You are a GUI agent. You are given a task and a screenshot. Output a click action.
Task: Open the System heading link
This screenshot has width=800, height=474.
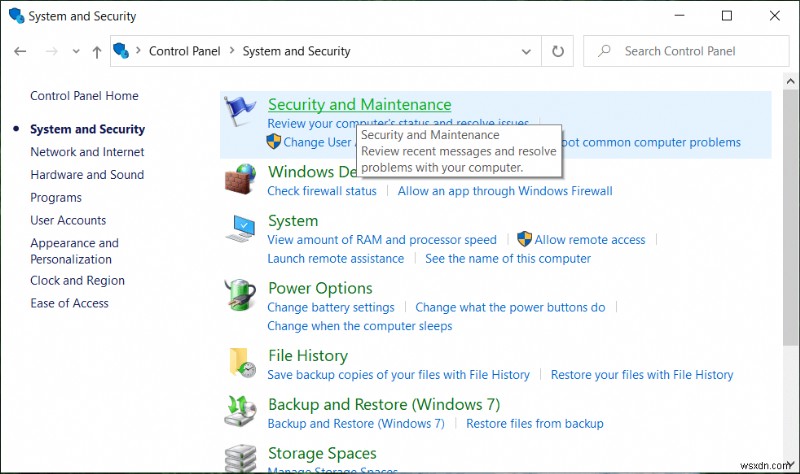pos(293,220)
